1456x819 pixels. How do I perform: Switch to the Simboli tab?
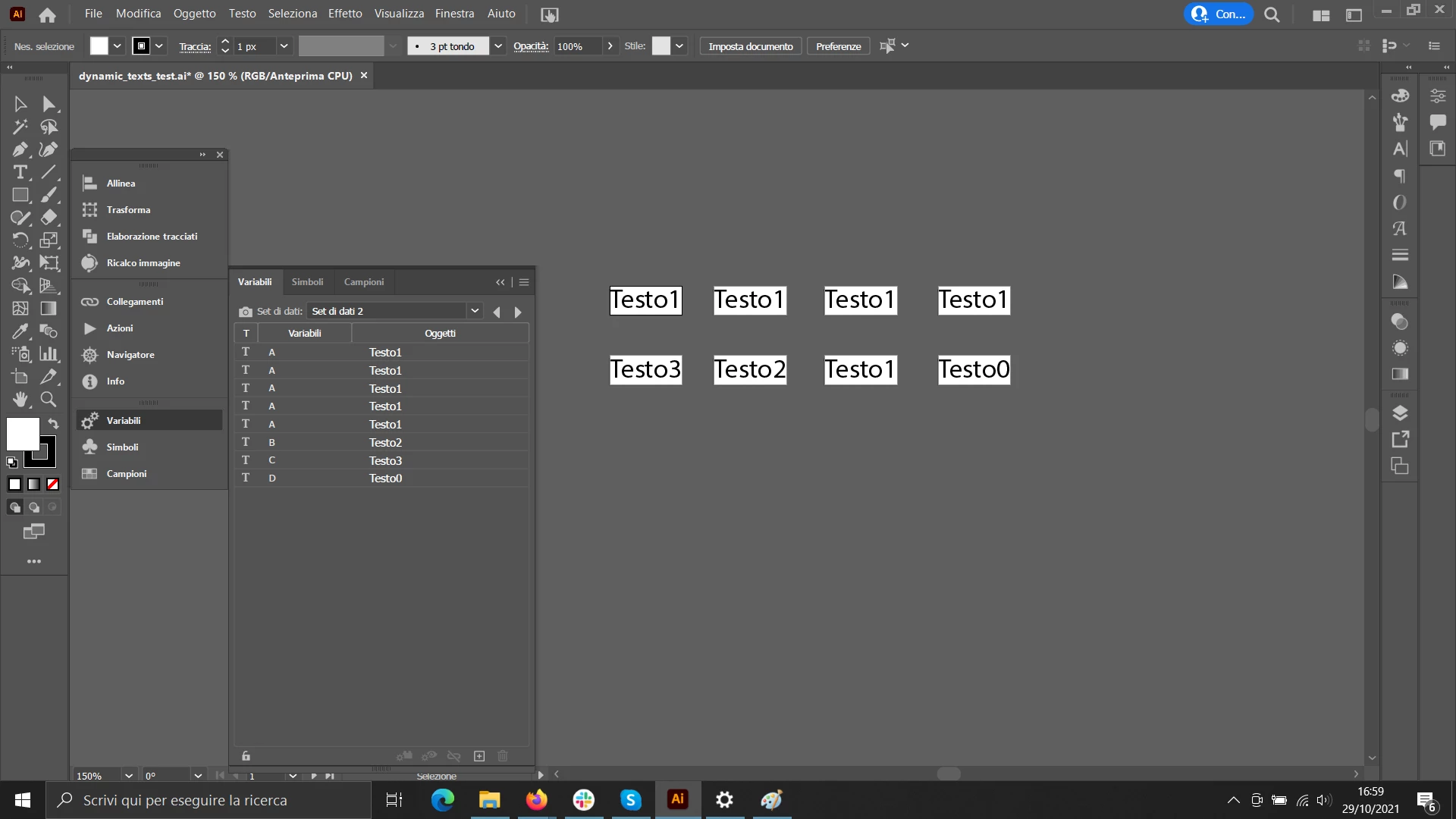pos(307,281)
